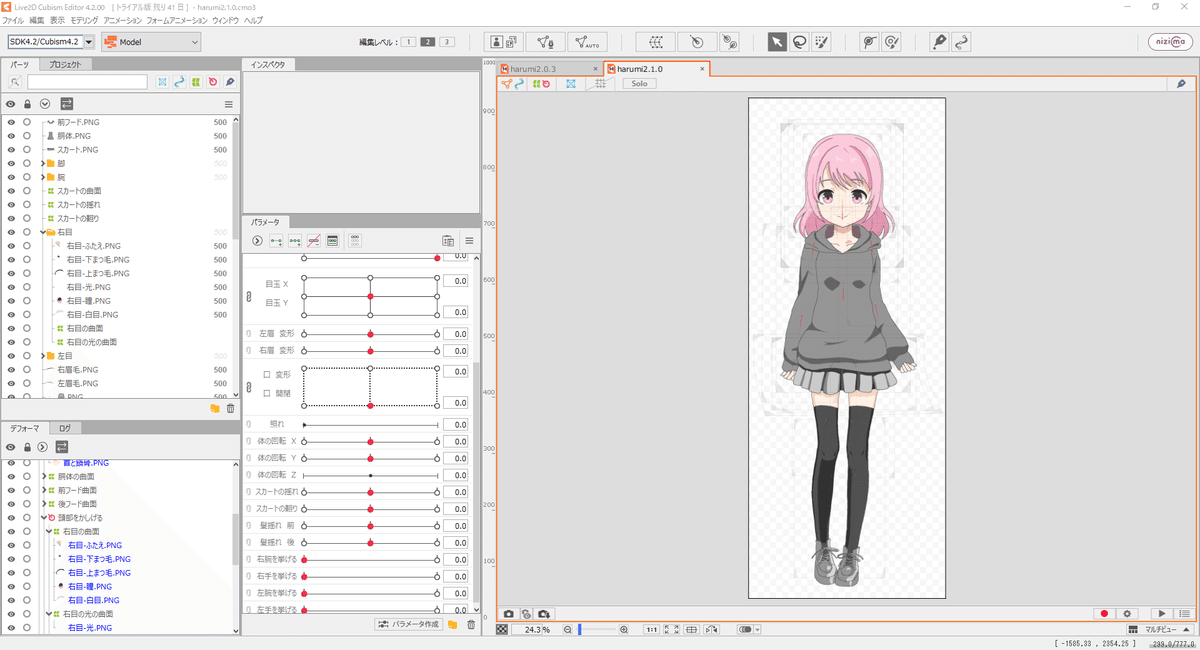Click the 照れ value field
Image resolution: width=1200 pixels, height=650 pixels.
click(456, 425)
